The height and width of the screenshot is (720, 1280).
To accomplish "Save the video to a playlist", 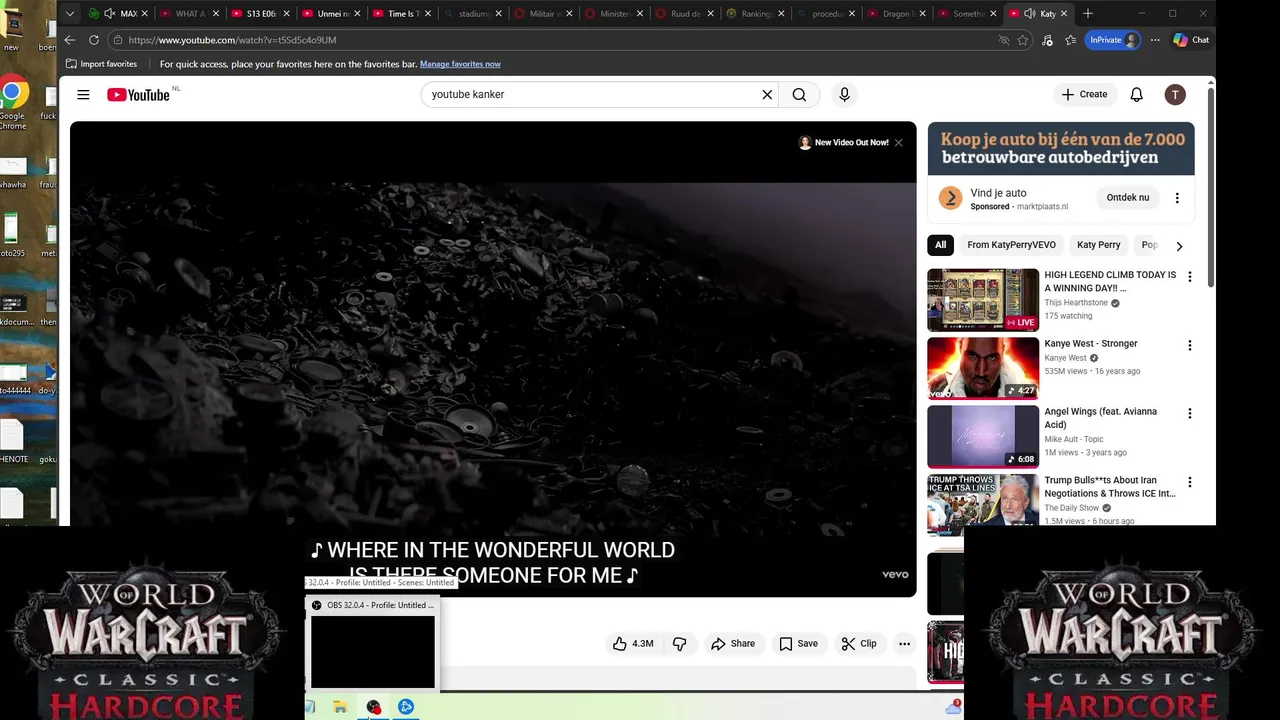I will [x=798, y=644].
